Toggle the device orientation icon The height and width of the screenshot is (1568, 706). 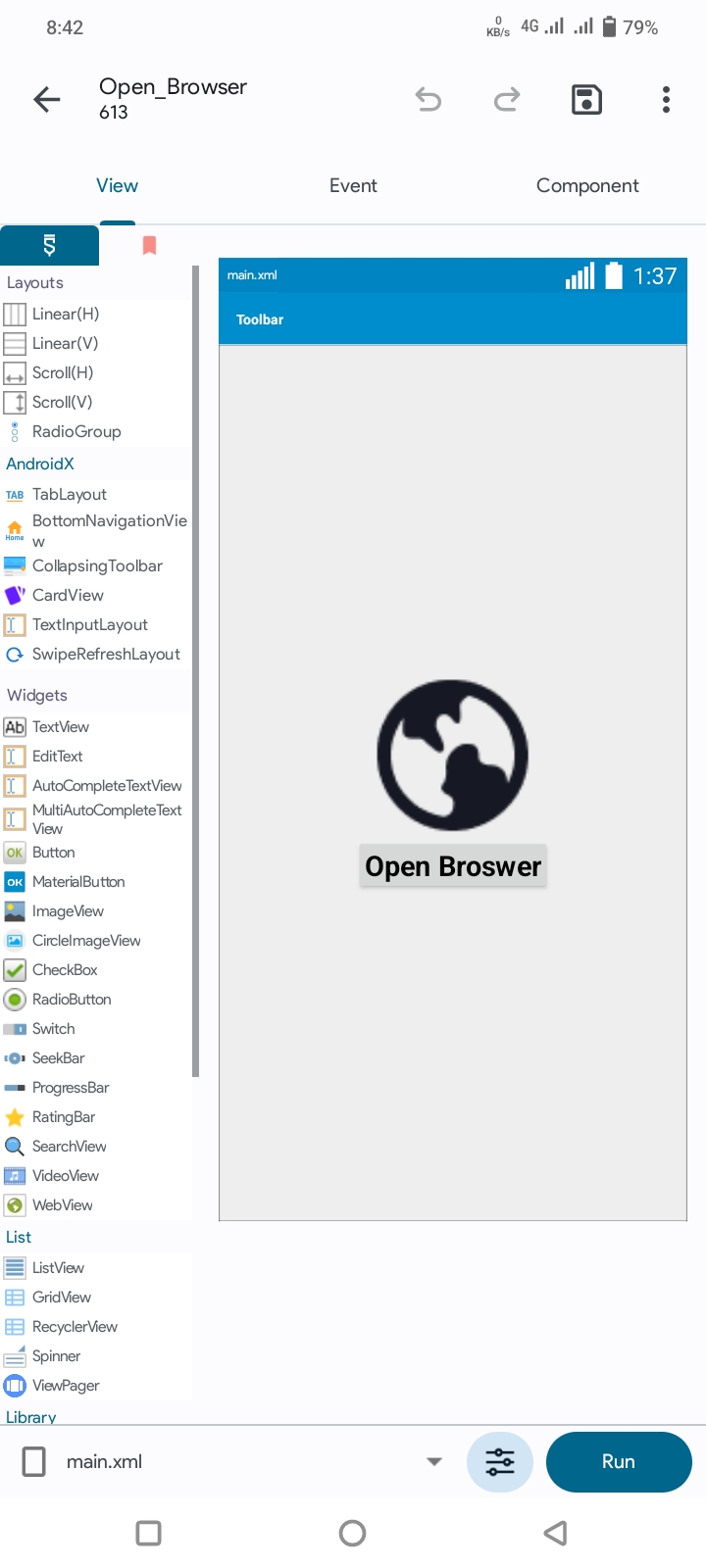point(34,1461)
